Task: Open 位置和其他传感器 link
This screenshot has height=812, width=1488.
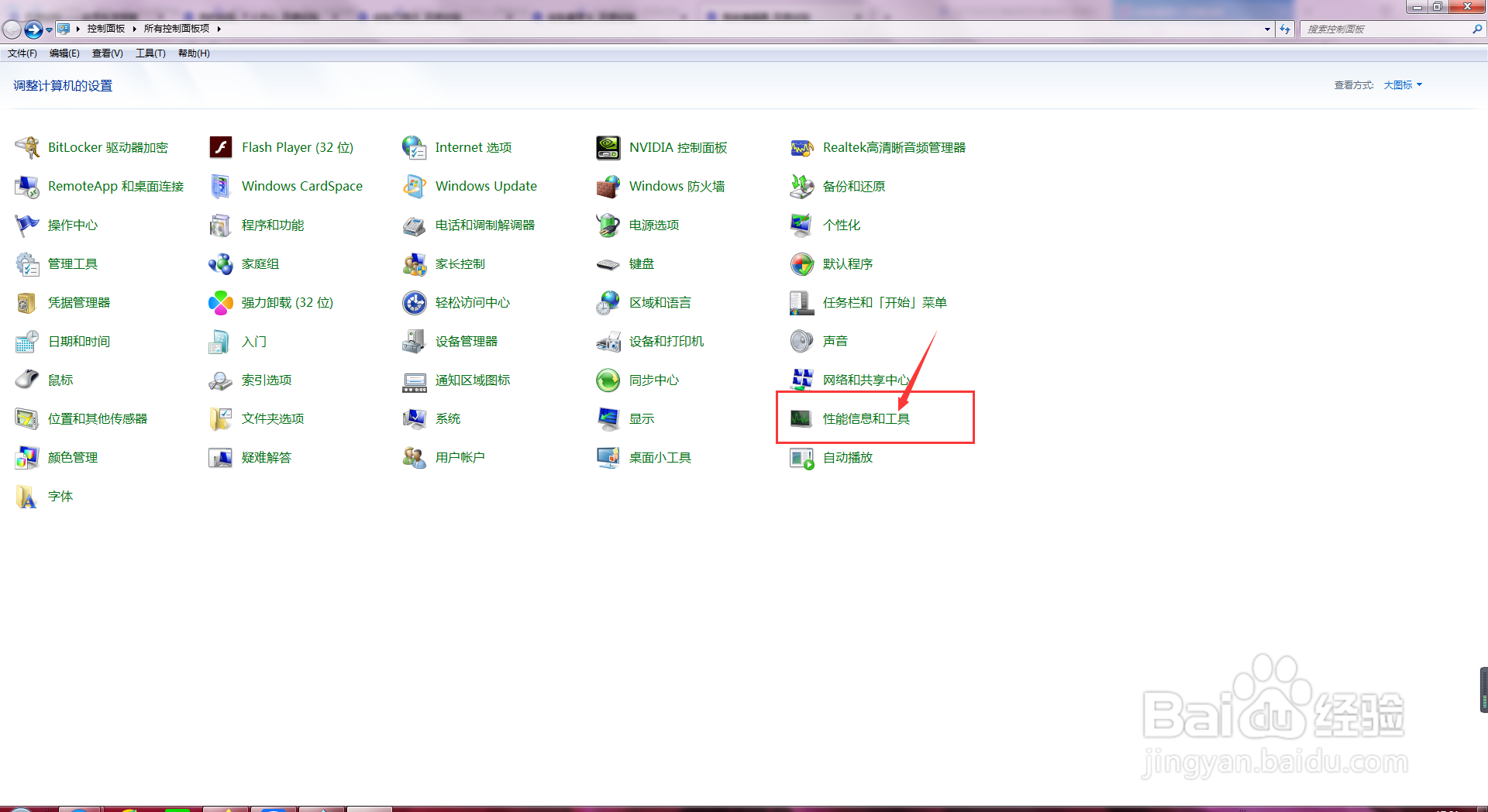Action: click(x=98, y=418)
